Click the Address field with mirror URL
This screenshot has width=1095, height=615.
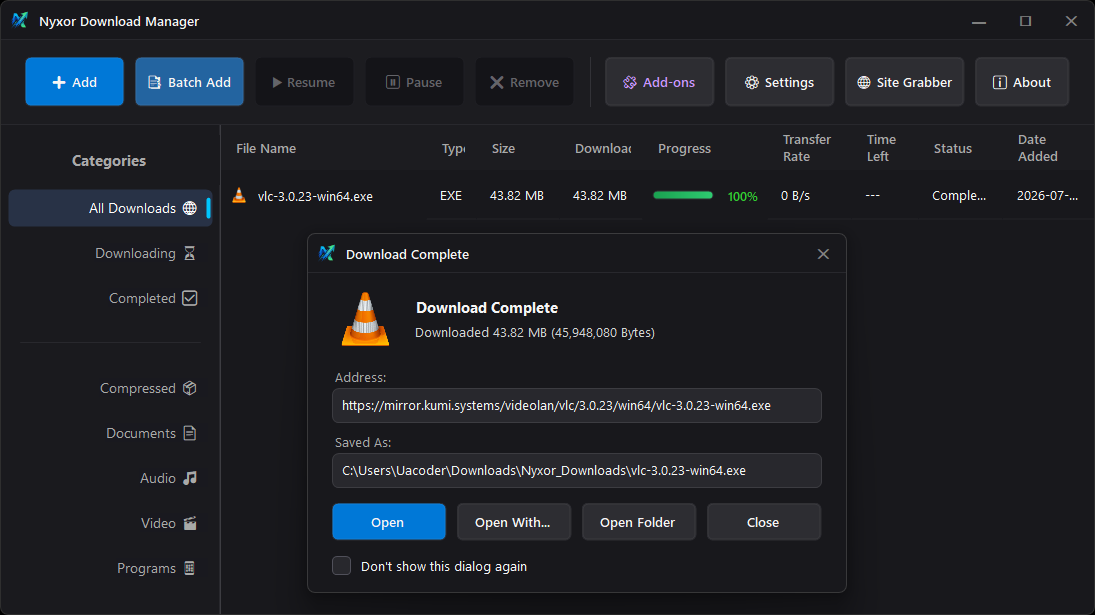(577, 406)
